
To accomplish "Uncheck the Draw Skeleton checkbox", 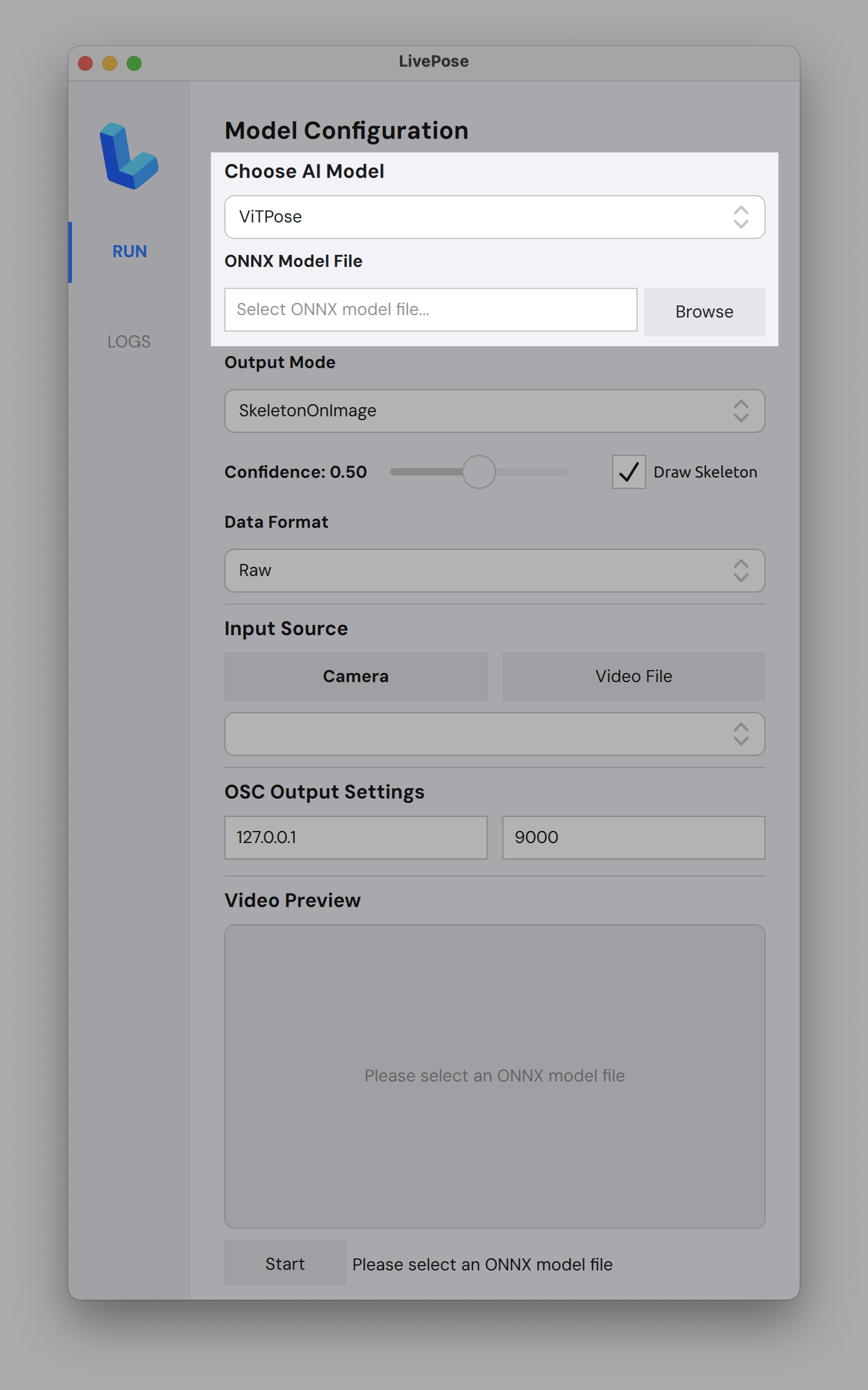I will tap(628, 472).
